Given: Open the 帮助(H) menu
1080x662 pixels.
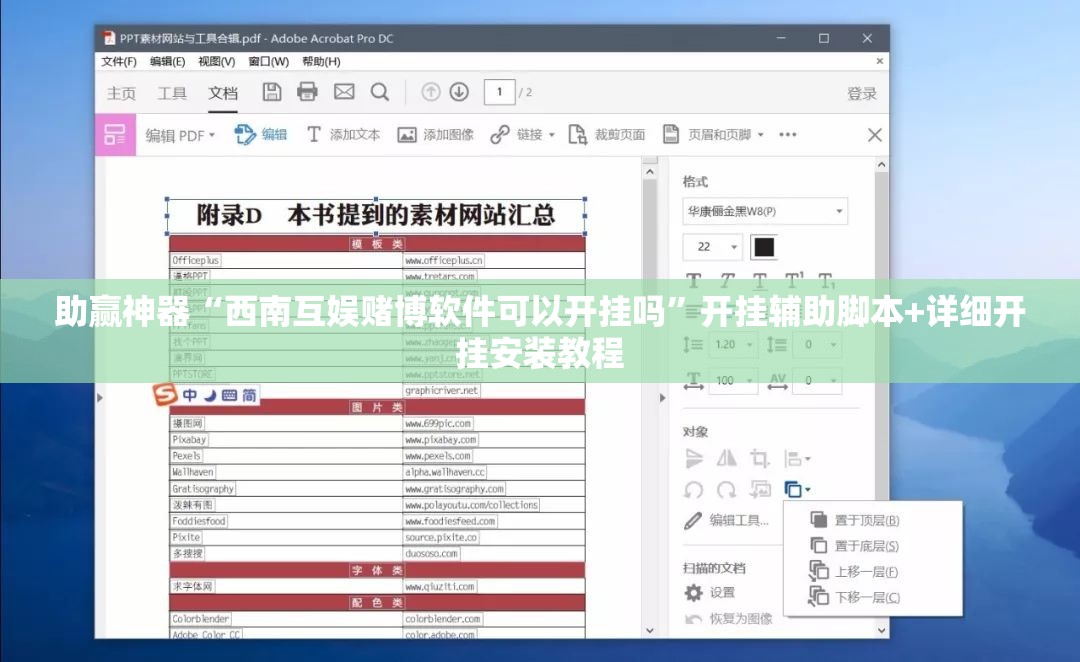Looking at the screenshot, I should click(x=321, y=61).
